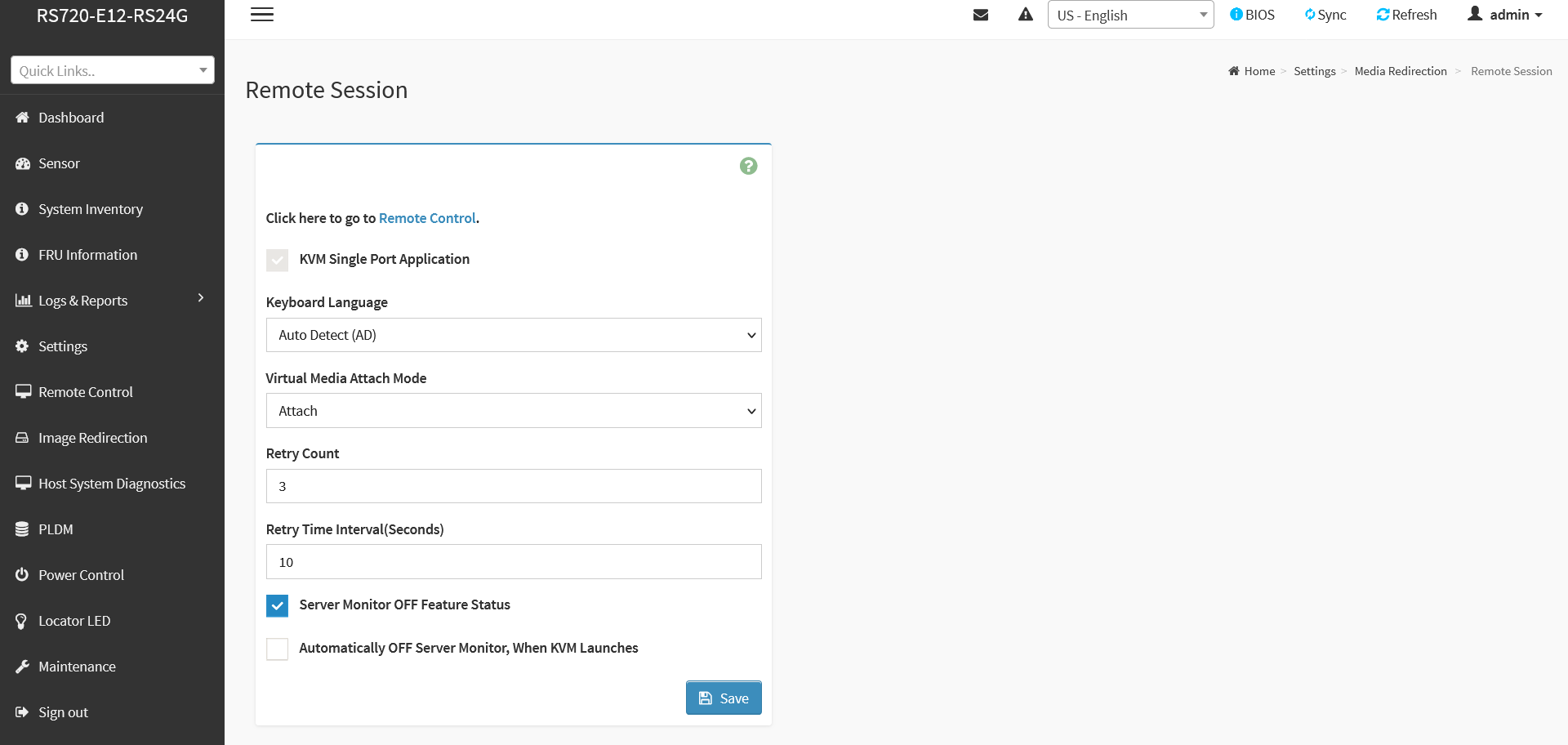Viewport: 1568px width, 745px height.
Task: Open Image Redirection menu label
Action: point(93,438)
